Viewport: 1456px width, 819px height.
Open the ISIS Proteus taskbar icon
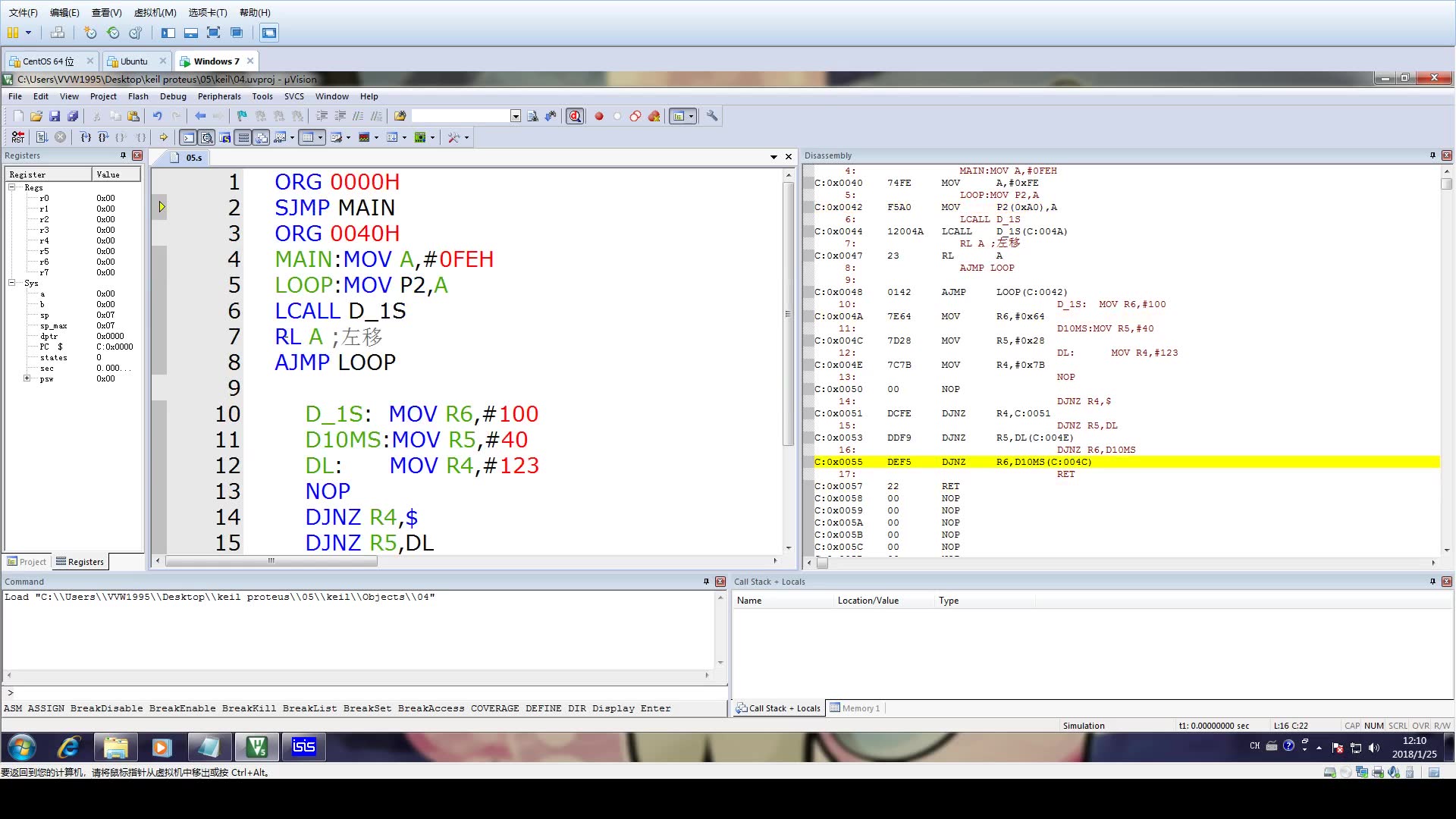pos(303,747)
